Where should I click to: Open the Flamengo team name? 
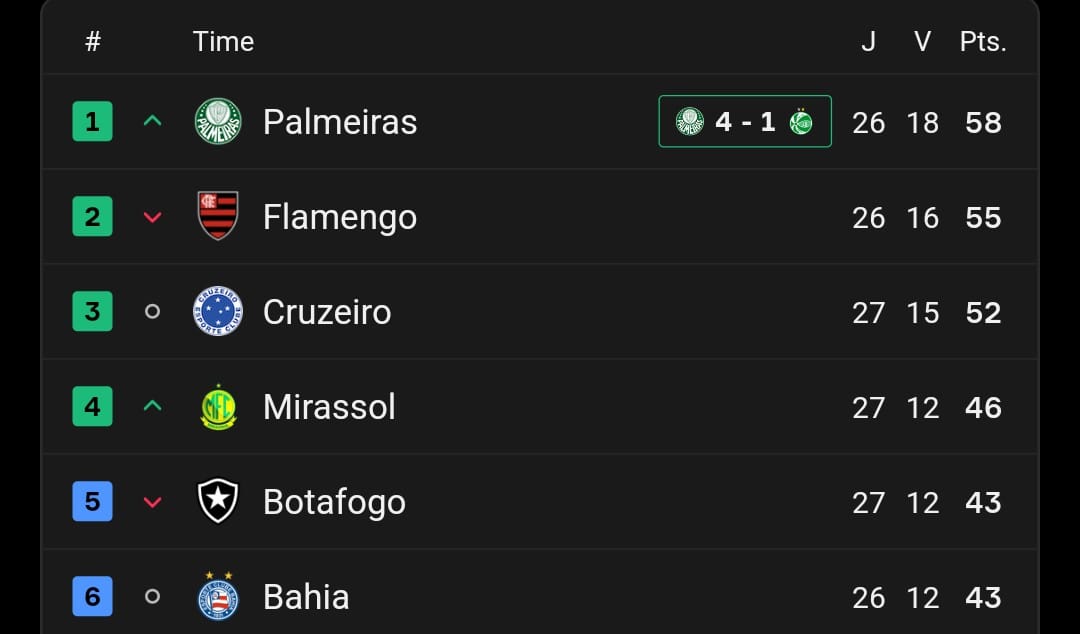coord(340,217)
